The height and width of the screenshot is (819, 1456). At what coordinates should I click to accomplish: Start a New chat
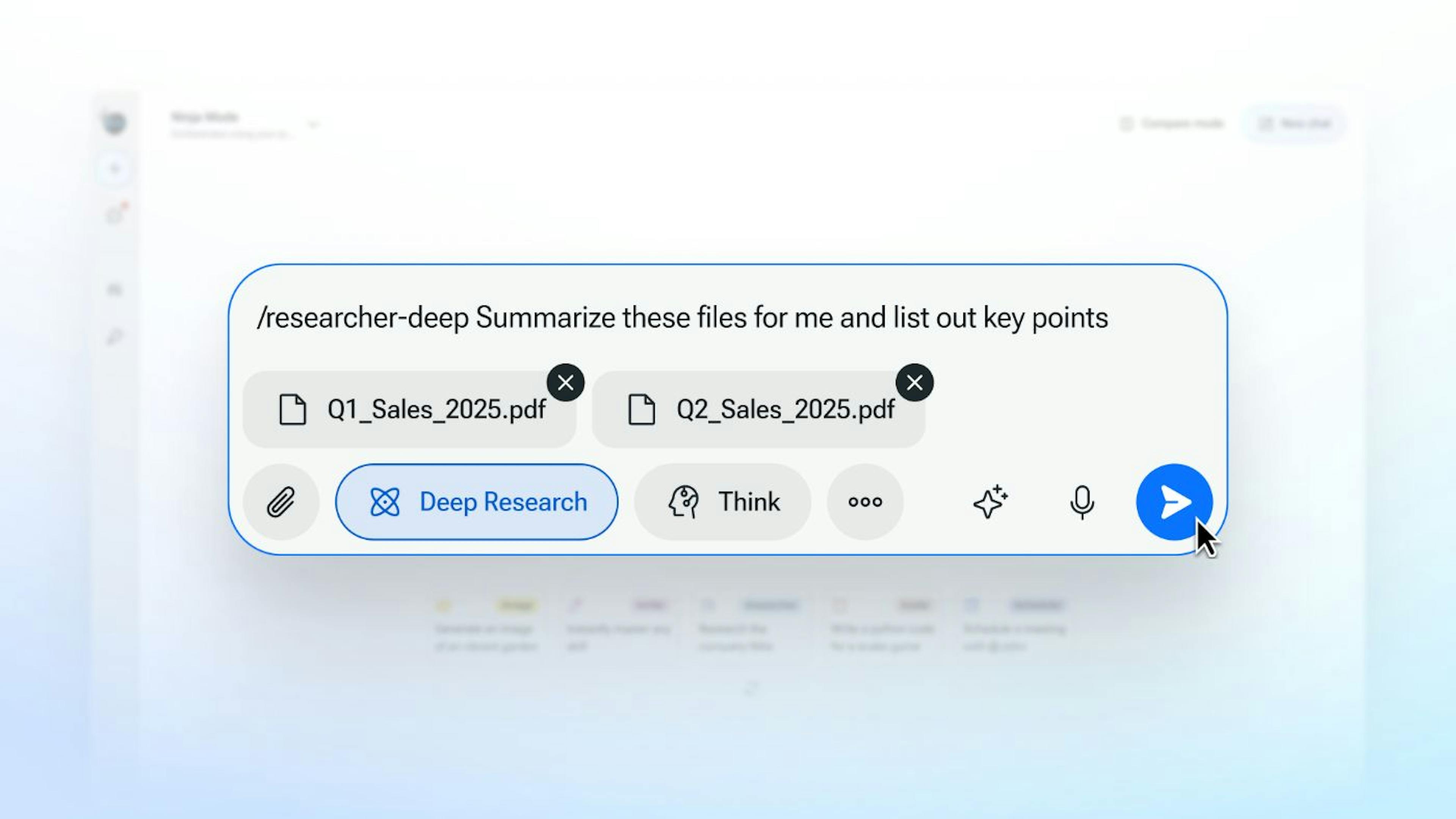pos(1294,123)
